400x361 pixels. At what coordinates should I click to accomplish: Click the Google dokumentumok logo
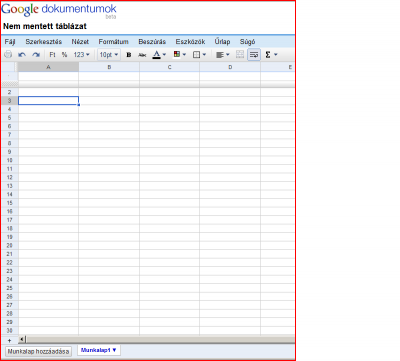59,10
